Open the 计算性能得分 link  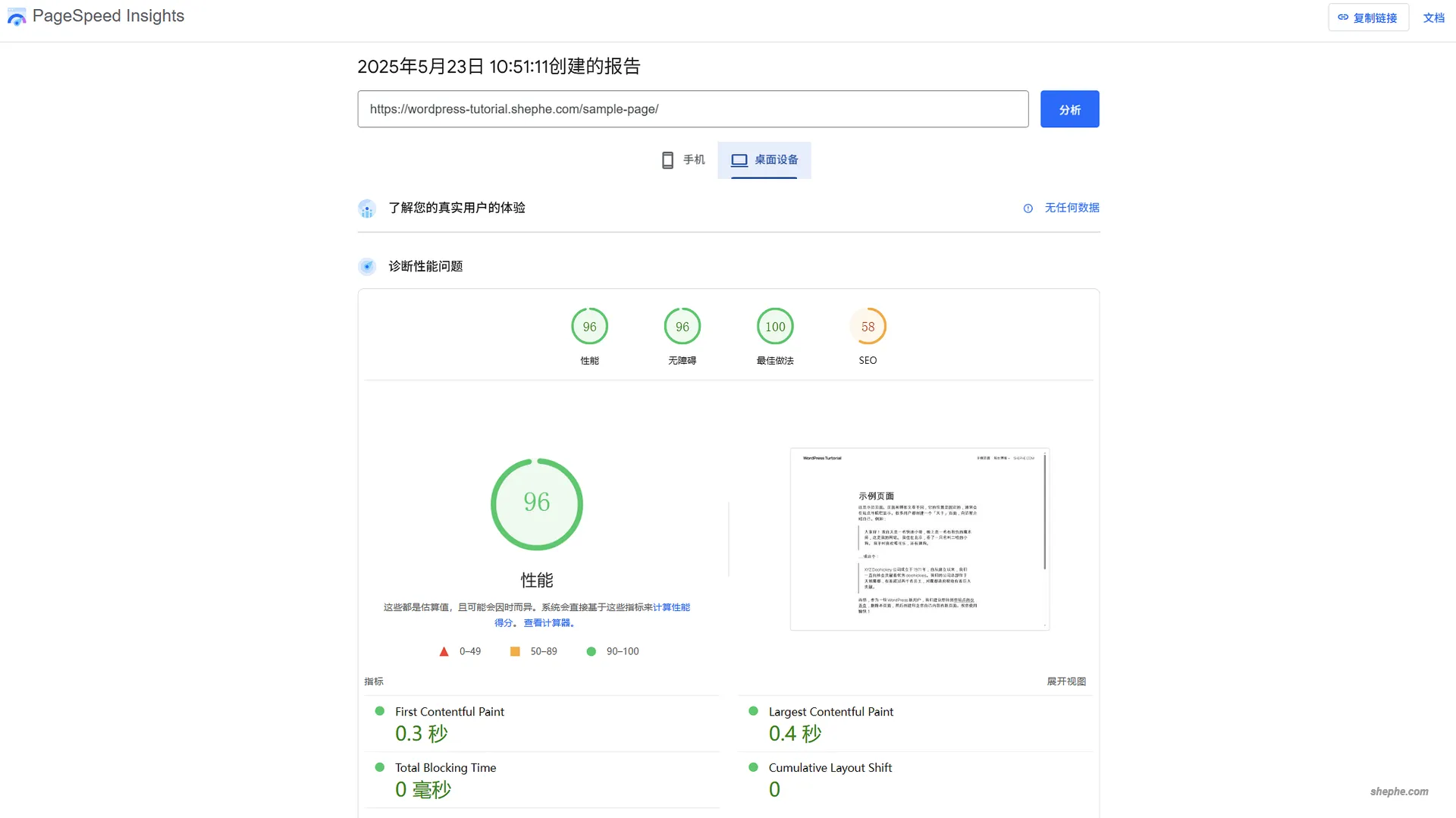point(672,606)
